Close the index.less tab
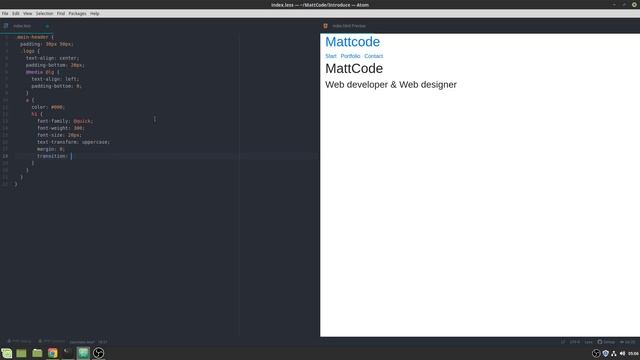This screenshot has height=360, width=640. point(47,26)
